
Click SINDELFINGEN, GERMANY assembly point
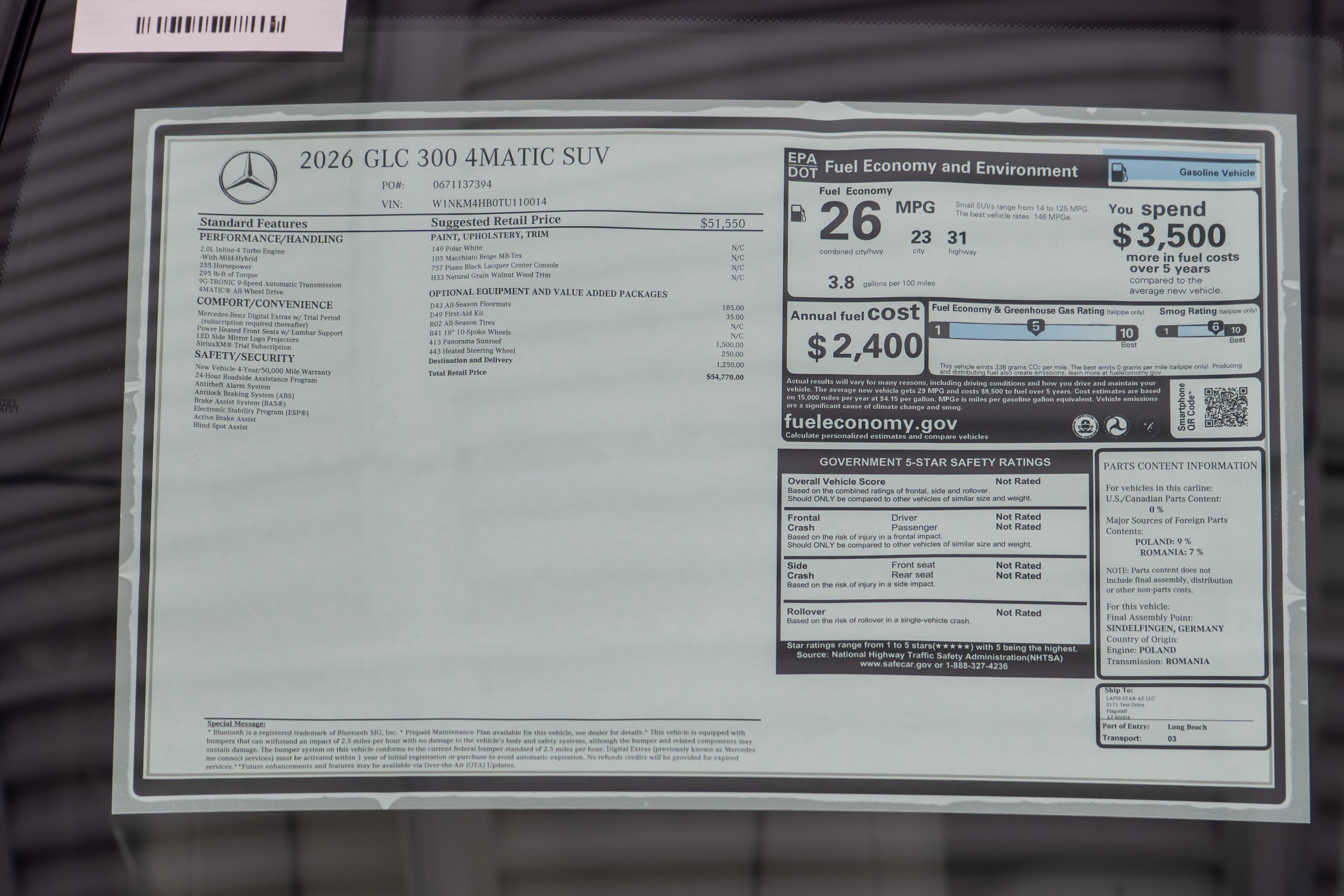[x=1165, y=629]
